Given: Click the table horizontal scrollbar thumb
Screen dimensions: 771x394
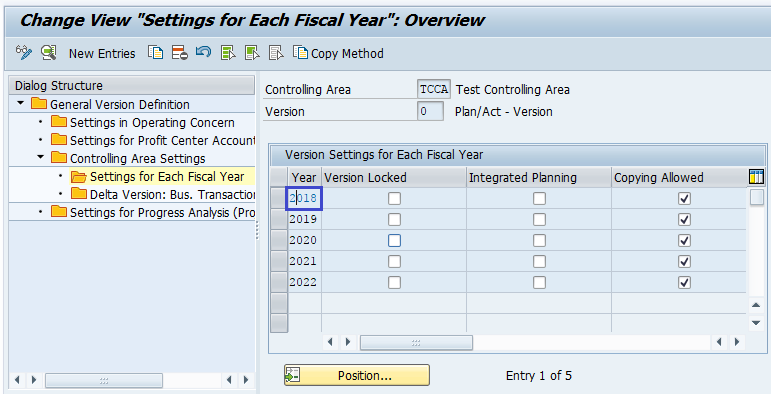Looking at the screenshot, I should click(416, 342).
